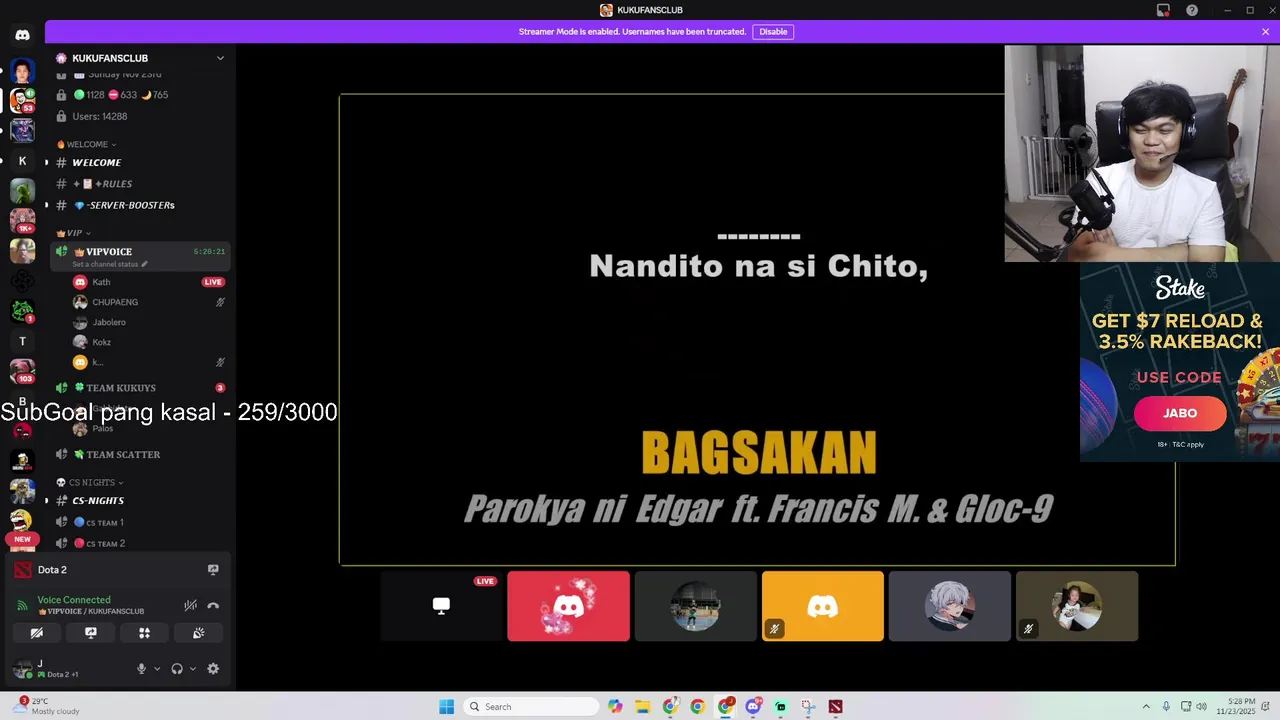Screen dimensions: 1280x720
Task: Open the soundboard icon
Action: click(198, 633)
